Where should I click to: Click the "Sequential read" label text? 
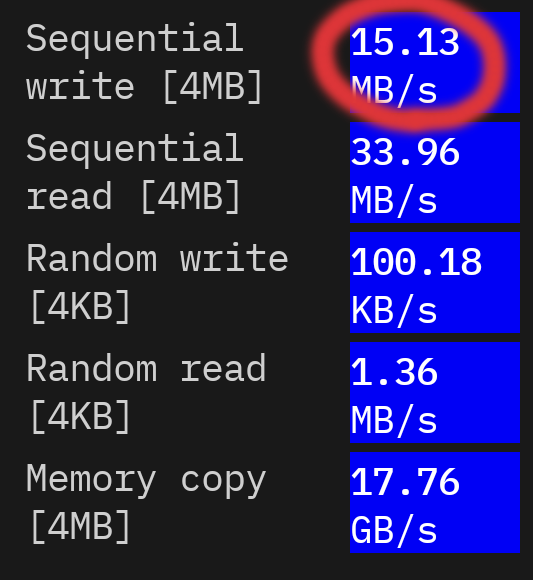click(135, 173)
